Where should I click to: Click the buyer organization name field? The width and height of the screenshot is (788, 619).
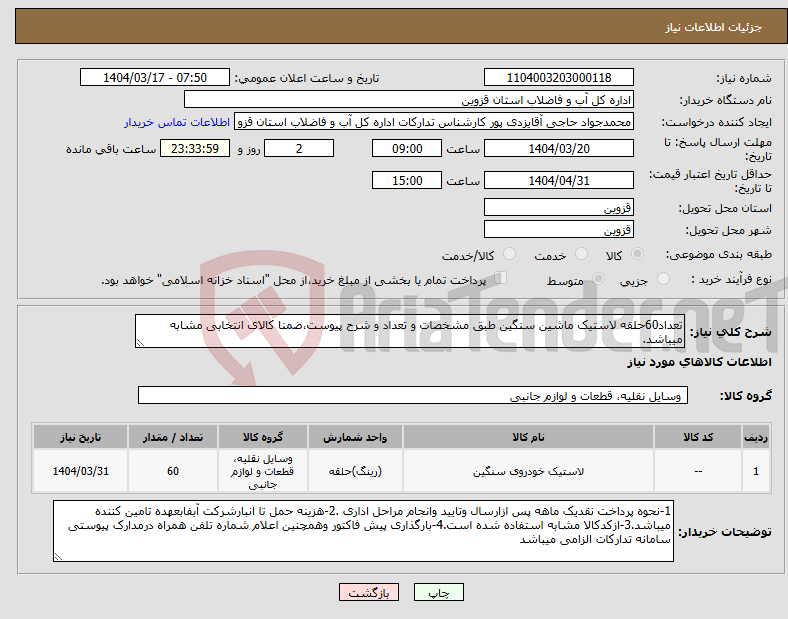[x=409, y=99]
